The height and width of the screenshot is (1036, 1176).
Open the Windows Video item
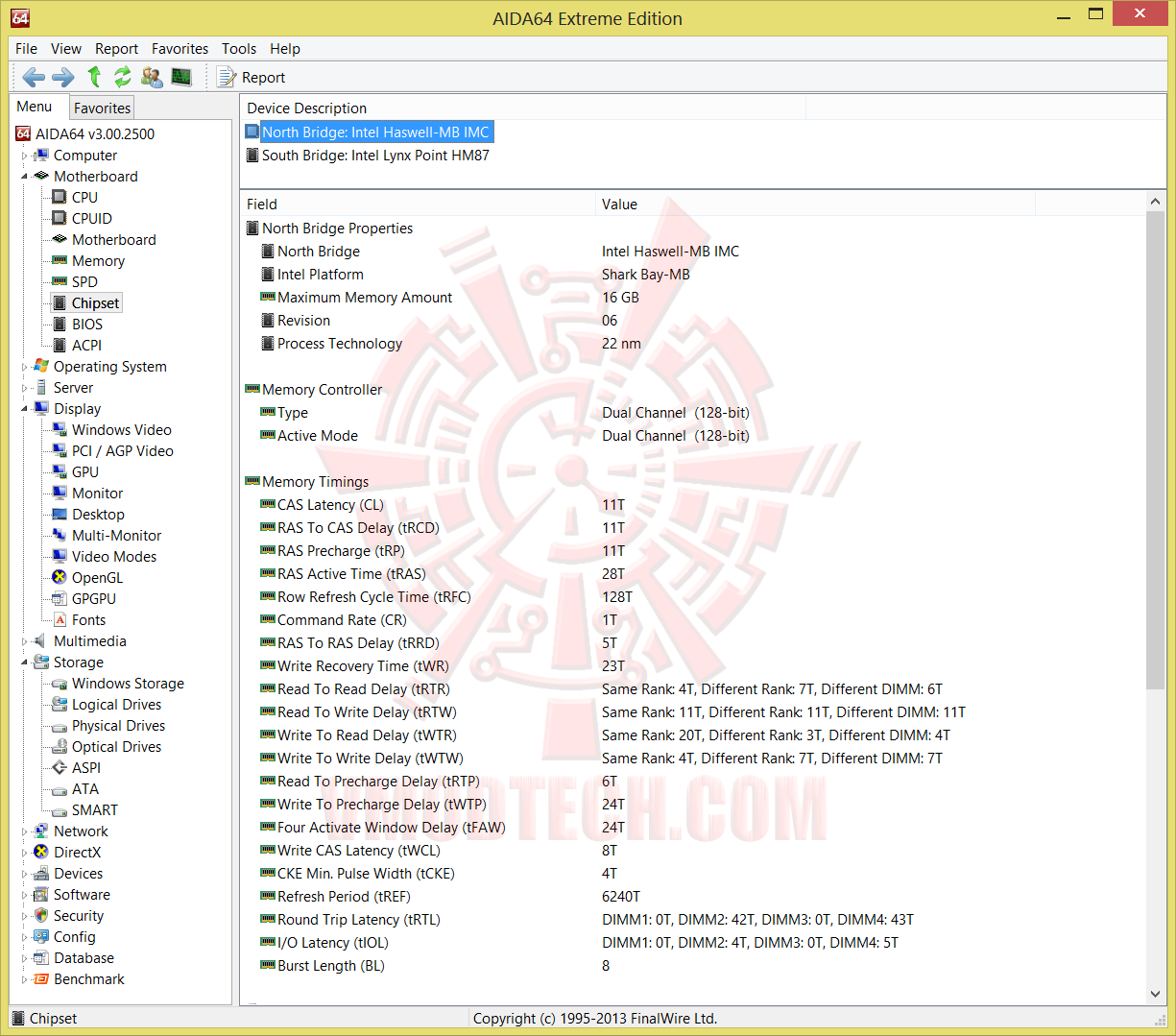[x=122, y=430]
